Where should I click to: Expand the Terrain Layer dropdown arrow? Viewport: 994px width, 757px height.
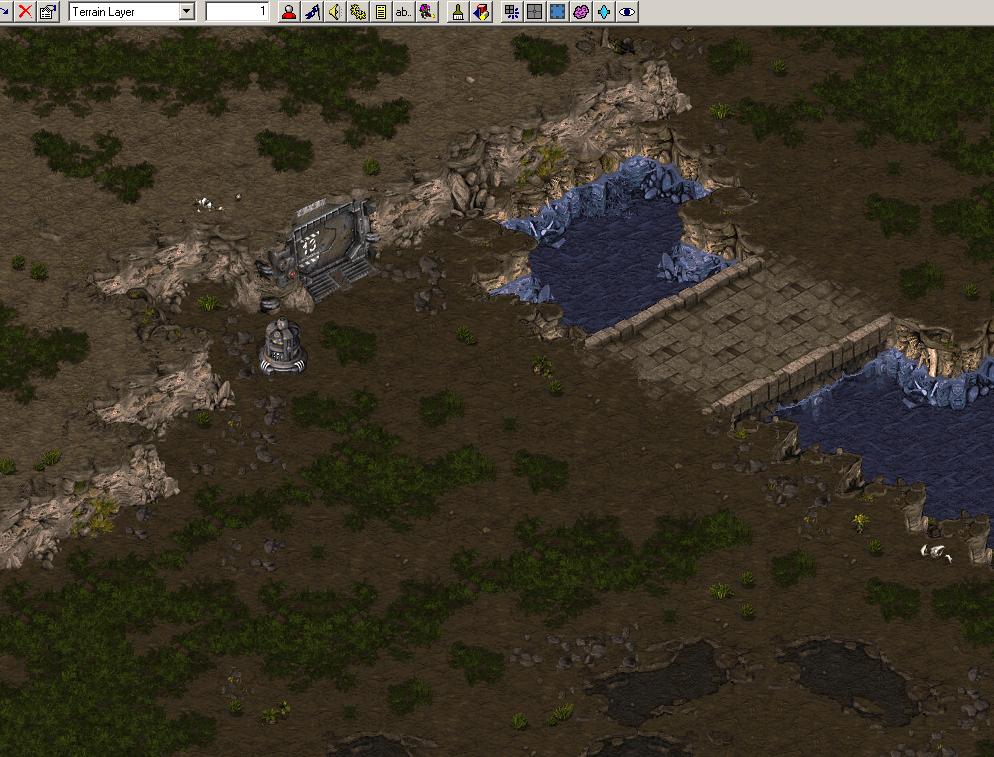[186, 12]
